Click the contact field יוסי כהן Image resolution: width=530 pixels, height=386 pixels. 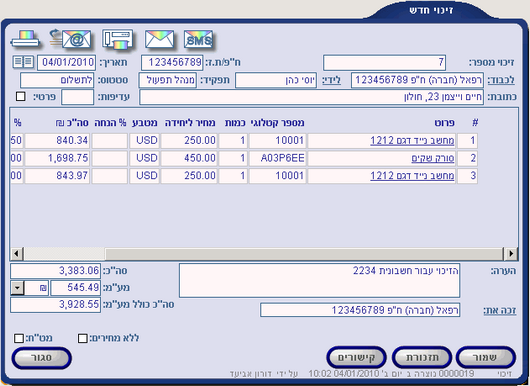(276, 80)
